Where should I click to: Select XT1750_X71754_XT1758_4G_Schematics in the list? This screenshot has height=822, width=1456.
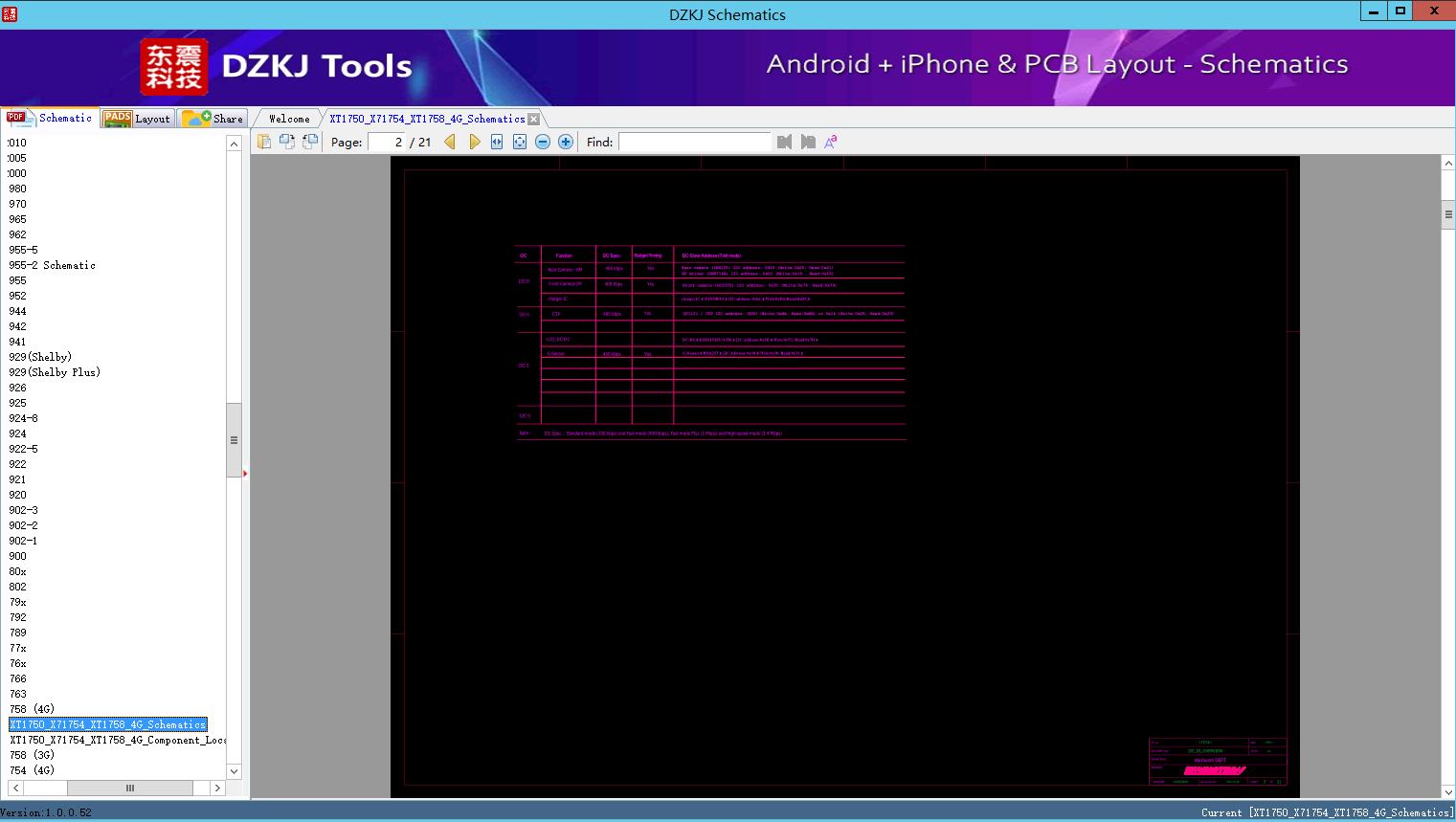coord(107,724)
